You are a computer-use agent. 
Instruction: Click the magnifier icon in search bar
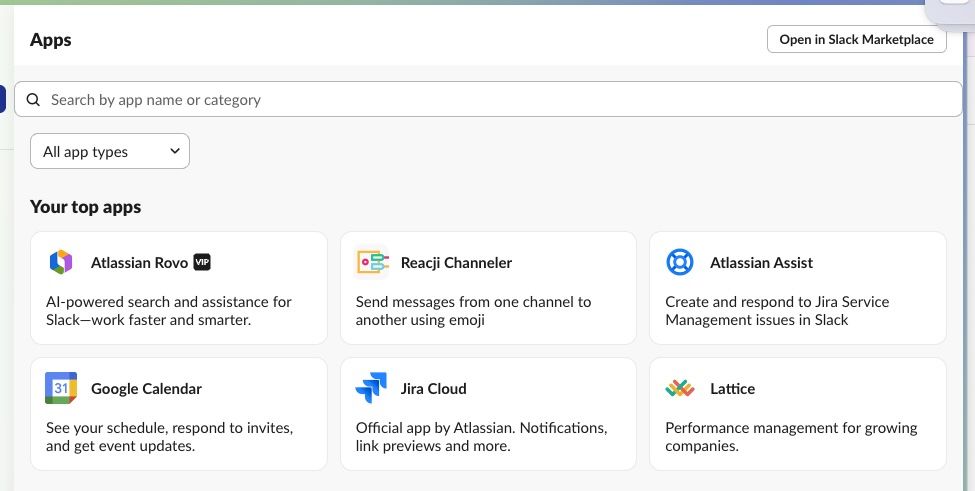click(34, 99)
